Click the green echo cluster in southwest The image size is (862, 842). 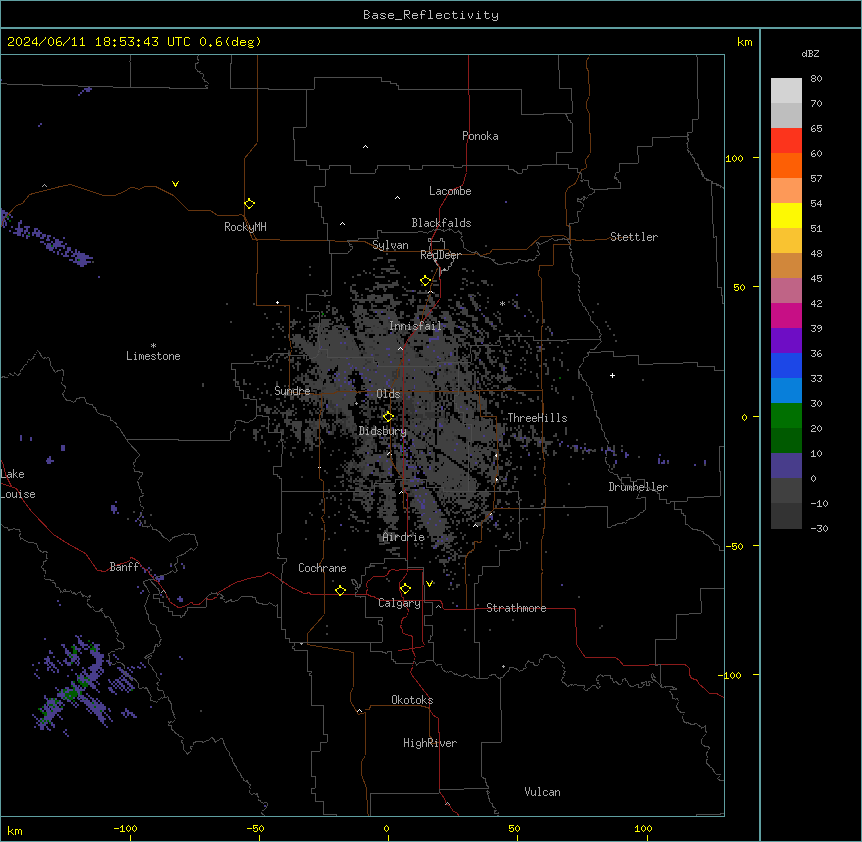(x=70, y=693)
